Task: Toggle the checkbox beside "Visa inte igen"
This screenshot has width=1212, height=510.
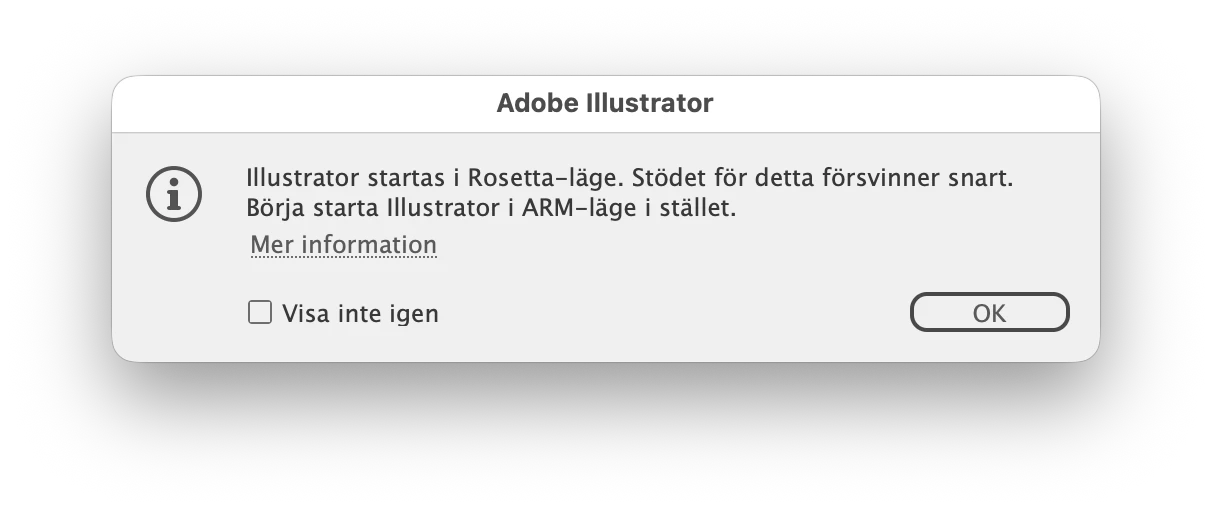Action: pyautogui.click(x=260, y=313)
